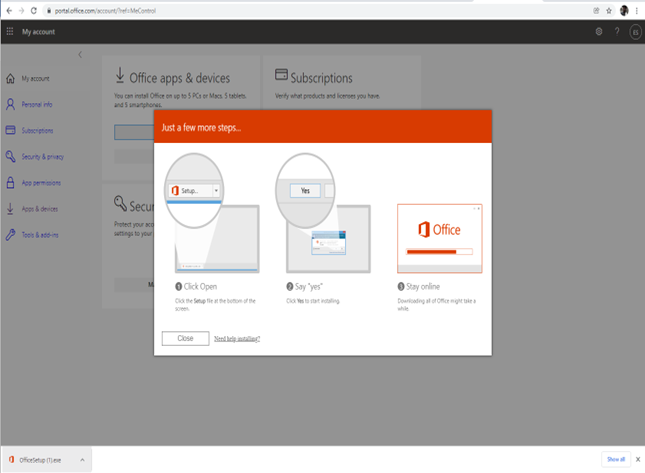Click the Subscriptions card heading
Screen dimensions: 645x473
tap(321, 78)
